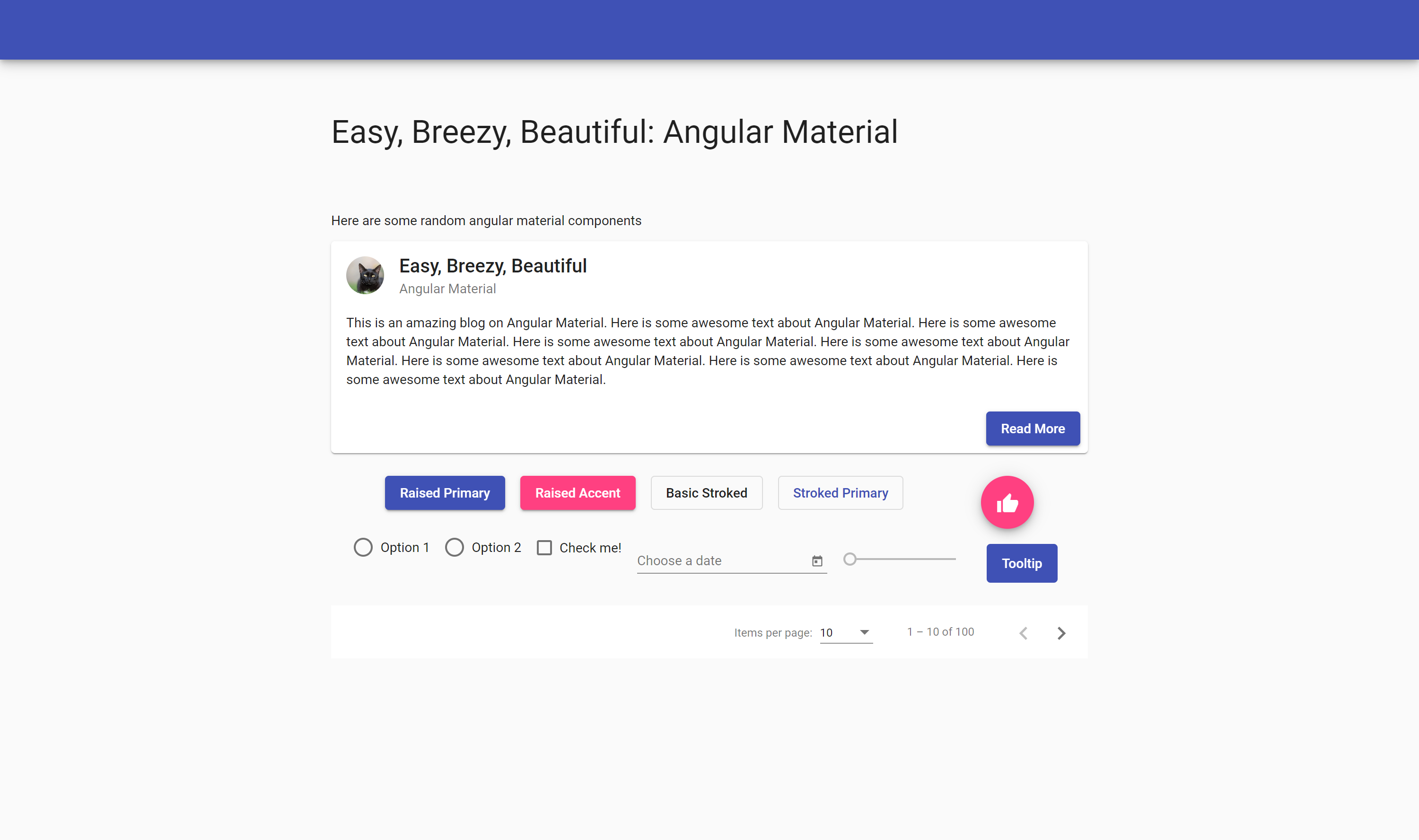Select page range 1-10 of 100 indicator
Viewport: 1419px width, 840px height.
point(939,631)
